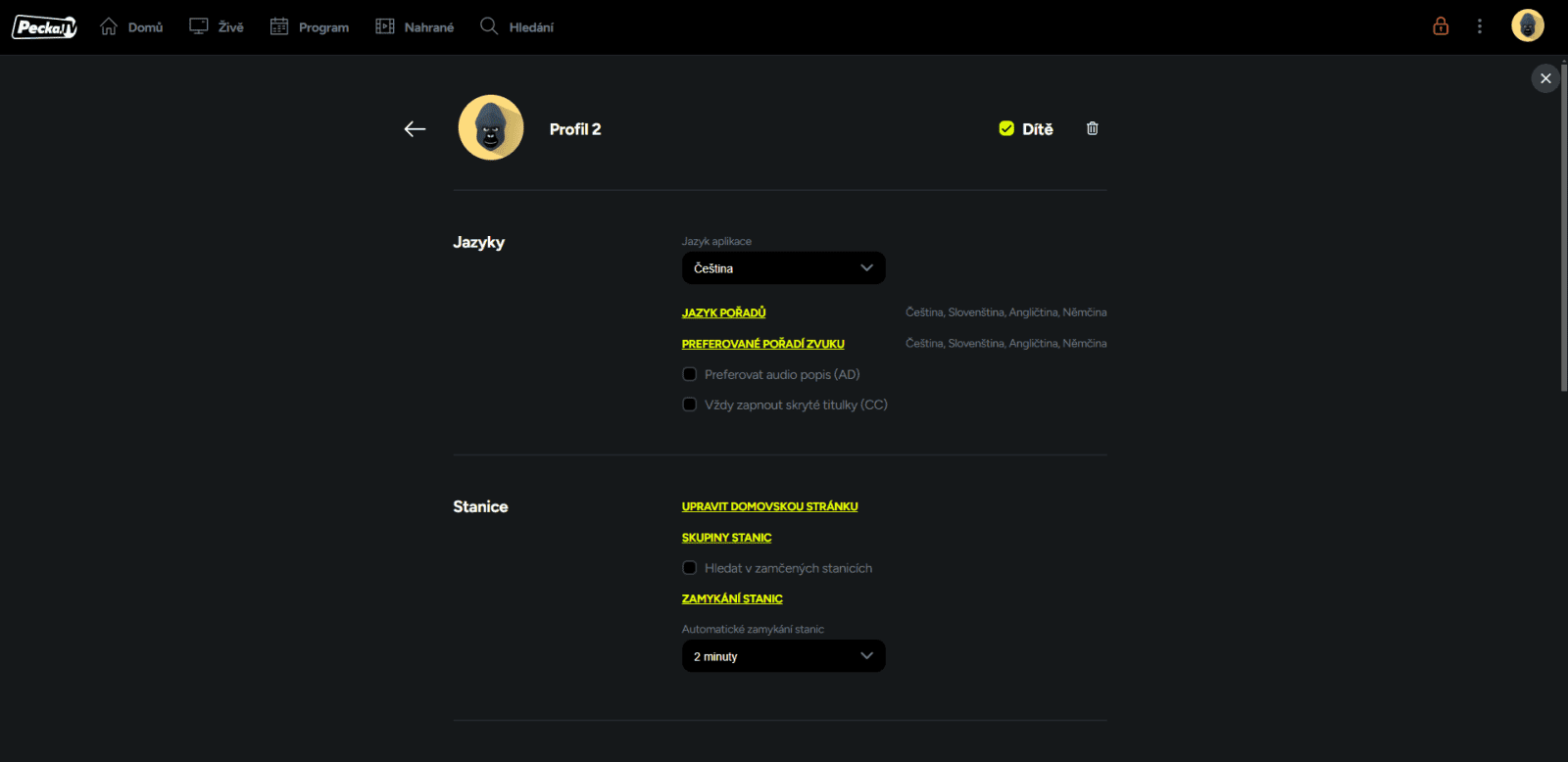Open ZAMYKÁNÍ STANIC link

pyautogui.click(x=732, y=598)
